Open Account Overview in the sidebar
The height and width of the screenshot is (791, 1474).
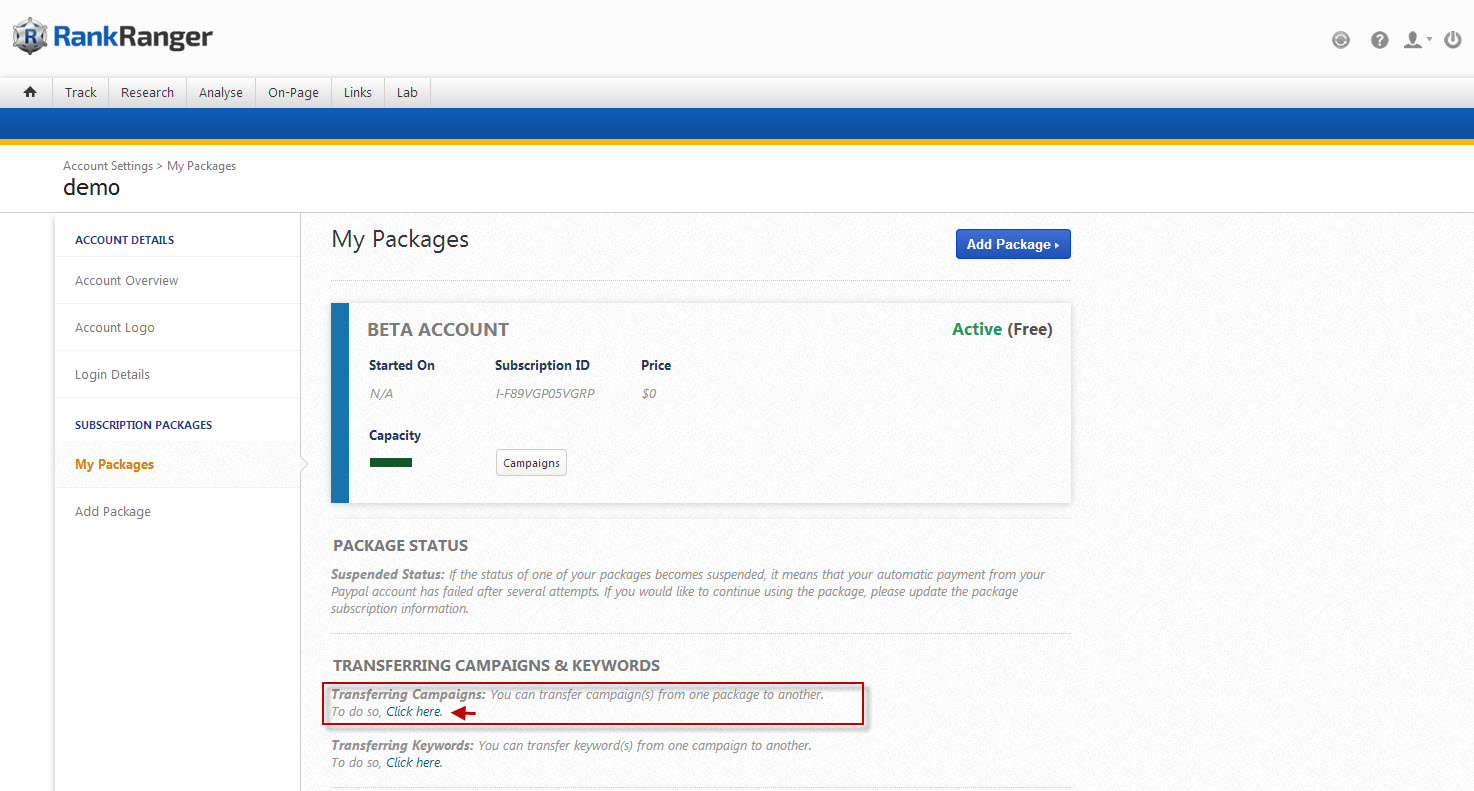pos(126,281)
